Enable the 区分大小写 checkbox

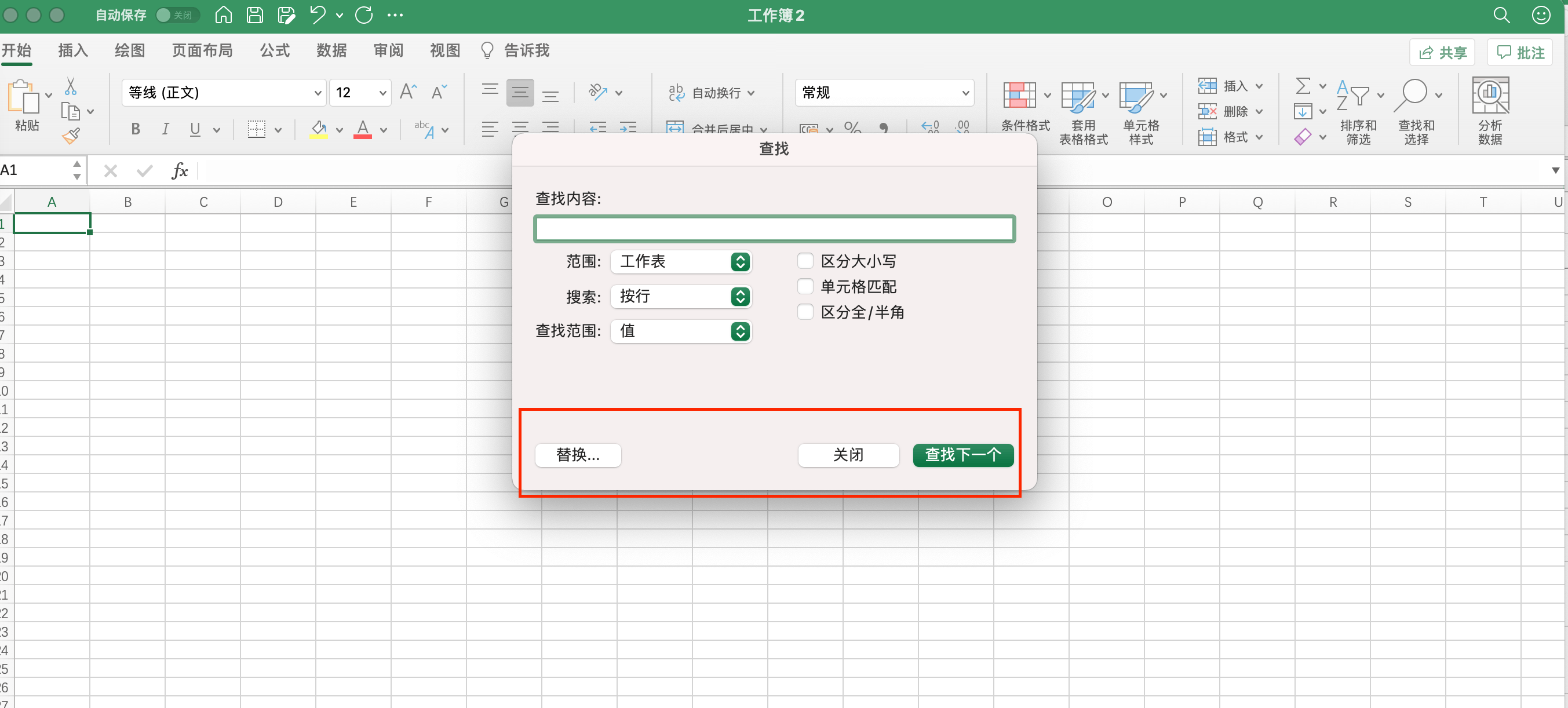(805, 261)
